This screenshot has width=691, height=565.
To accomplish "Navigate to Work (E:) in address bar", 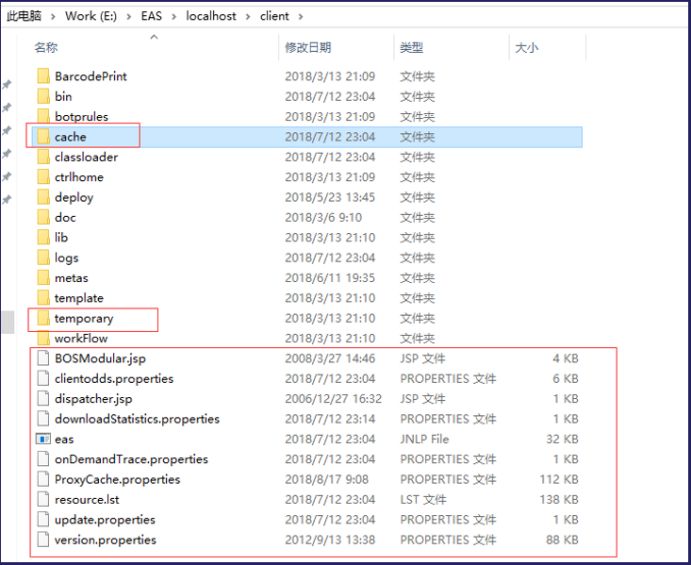I will 91,16.
